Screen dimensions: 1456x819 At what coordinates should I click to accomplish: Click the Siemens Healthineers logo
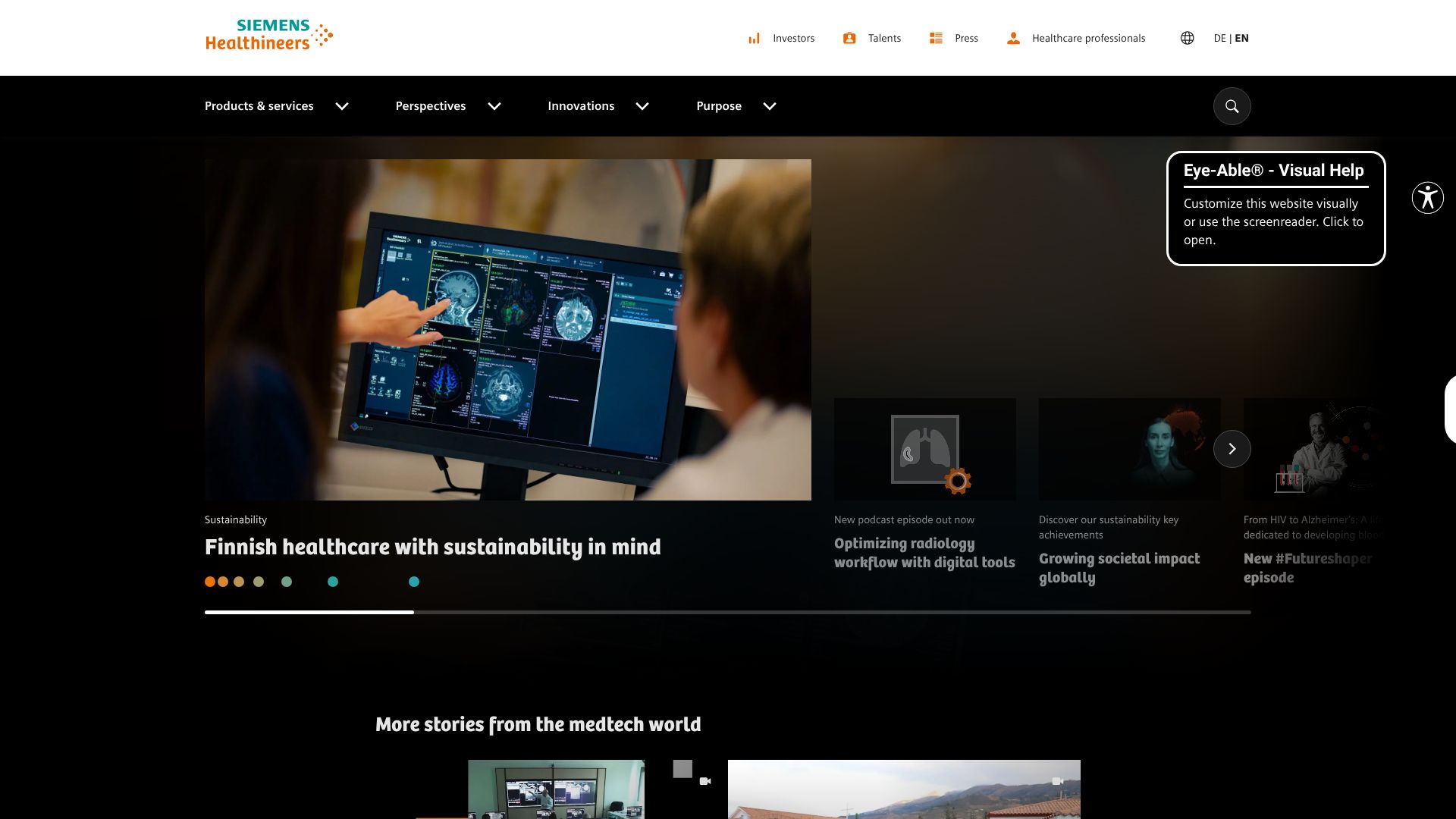point(268,36)
